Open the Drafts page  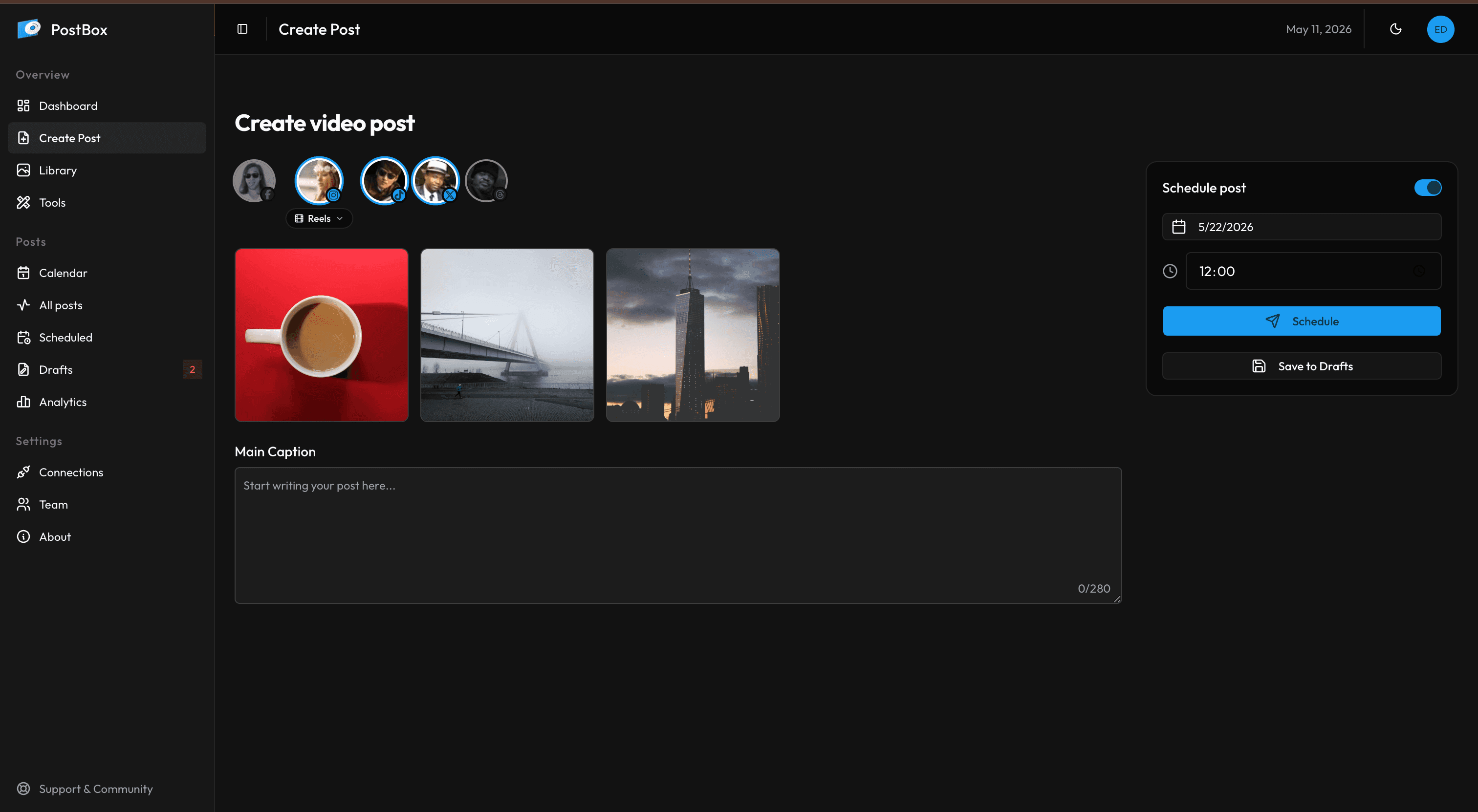107,369
